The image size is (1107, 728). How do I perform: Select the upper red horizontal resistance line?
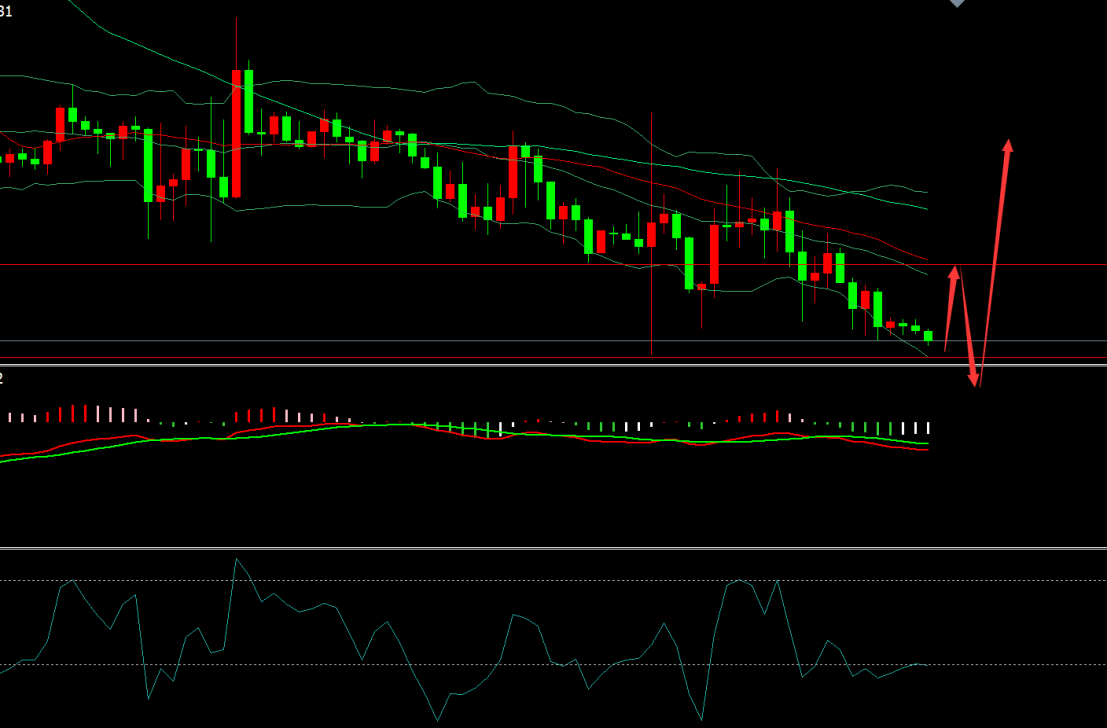click(554, 265)
